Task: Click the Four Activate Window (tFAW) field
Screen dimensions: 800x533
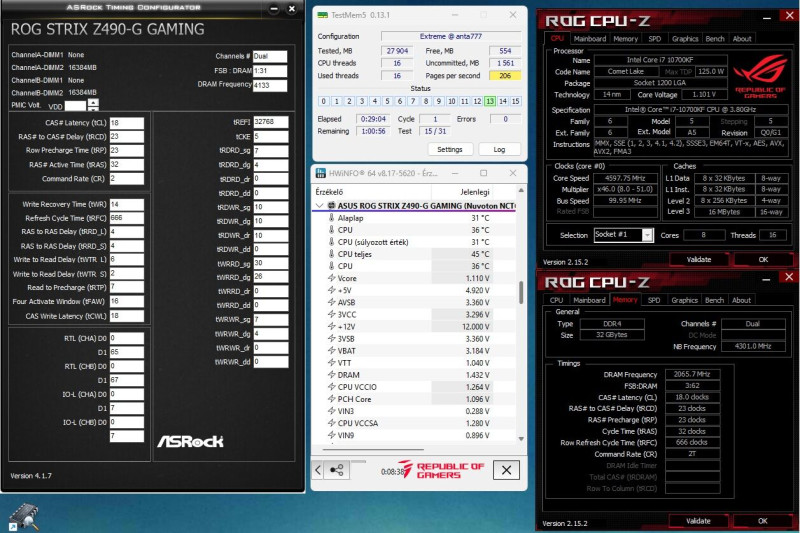Action: (127, 301)
